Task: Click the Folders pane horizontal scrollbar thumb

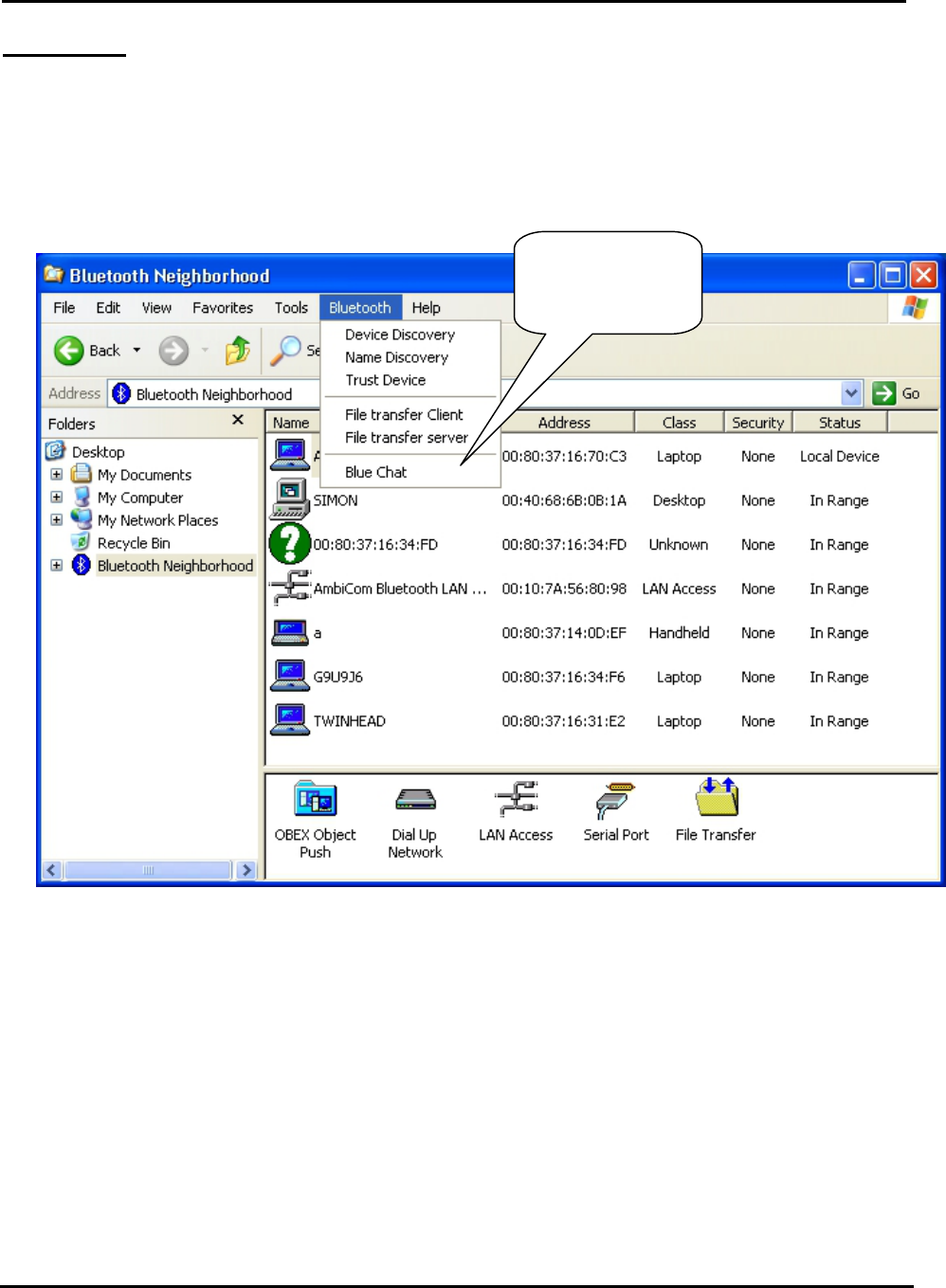Action: point(148,870)
